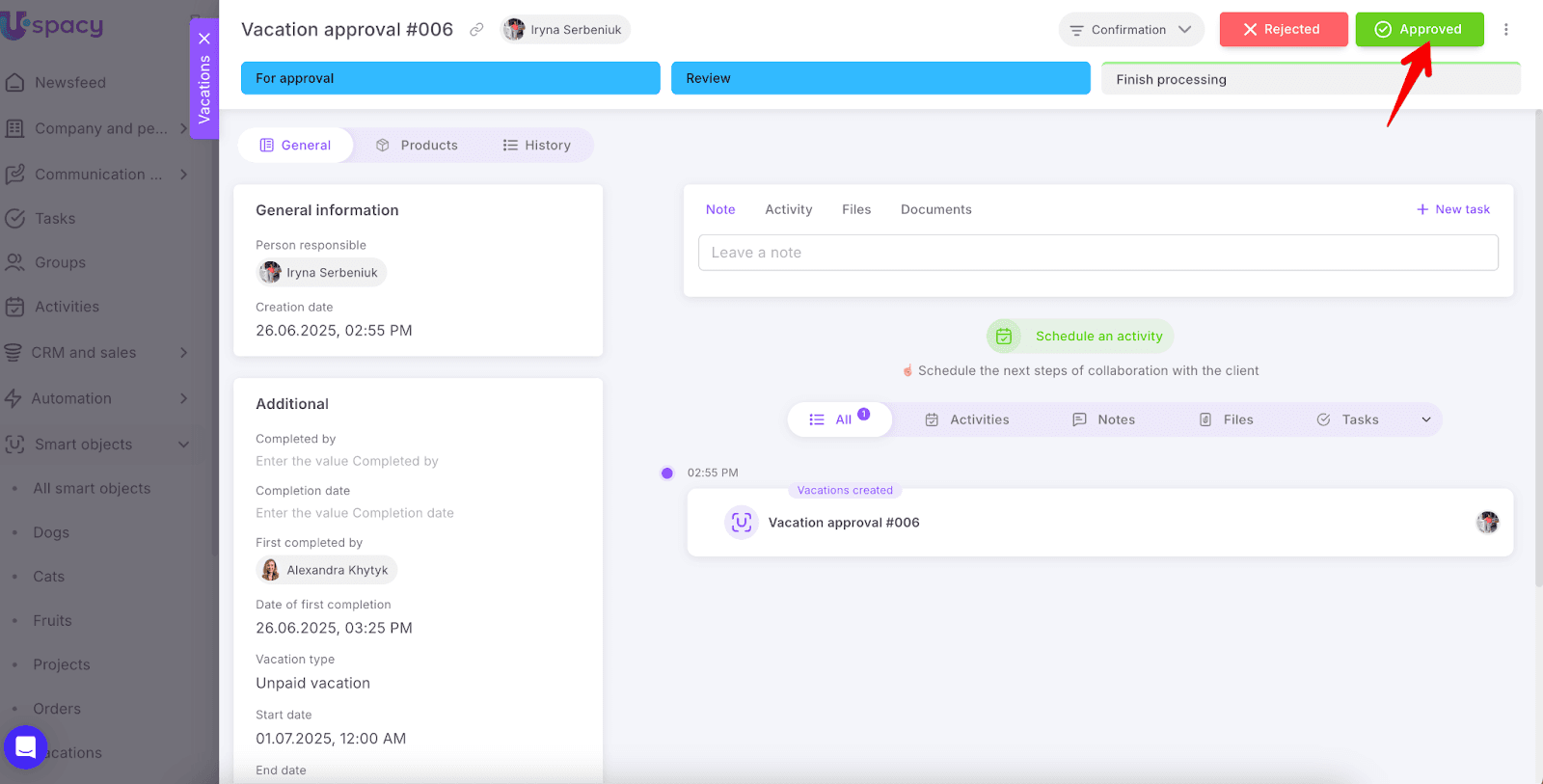Collapse the Smart objects section
The width and height of the screenshot is (1543, 784).
(183, 445)
